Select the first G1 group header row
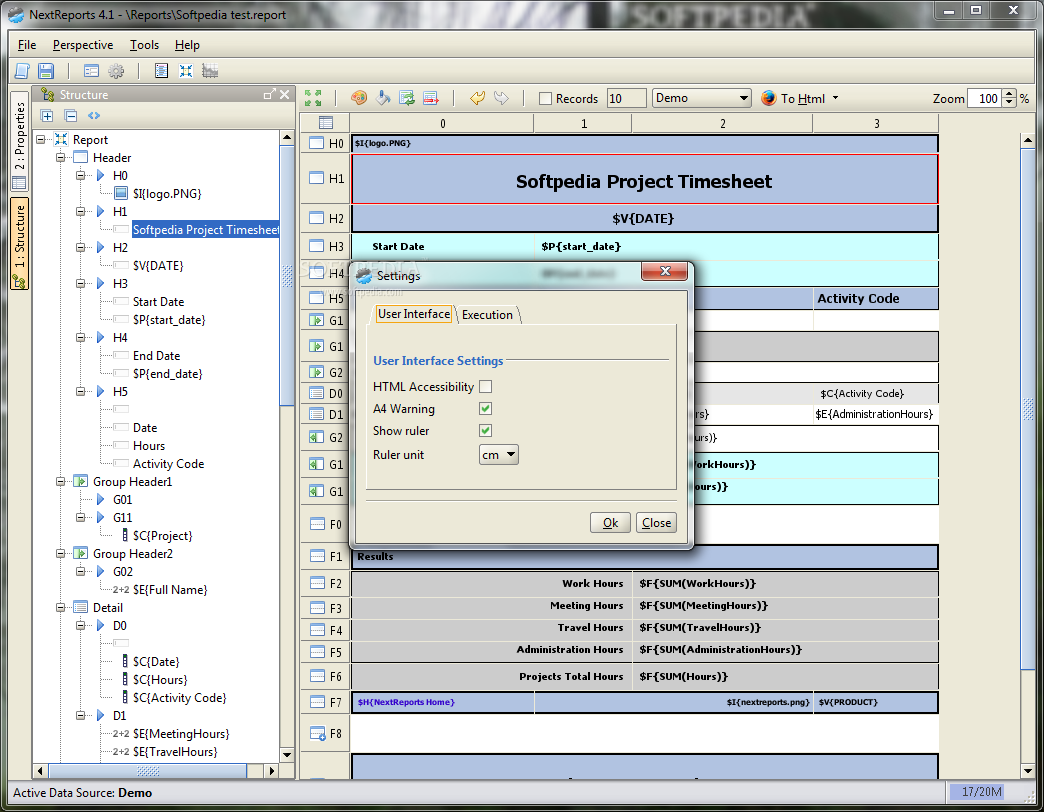The image size is (1044, 812). point(326,321)
